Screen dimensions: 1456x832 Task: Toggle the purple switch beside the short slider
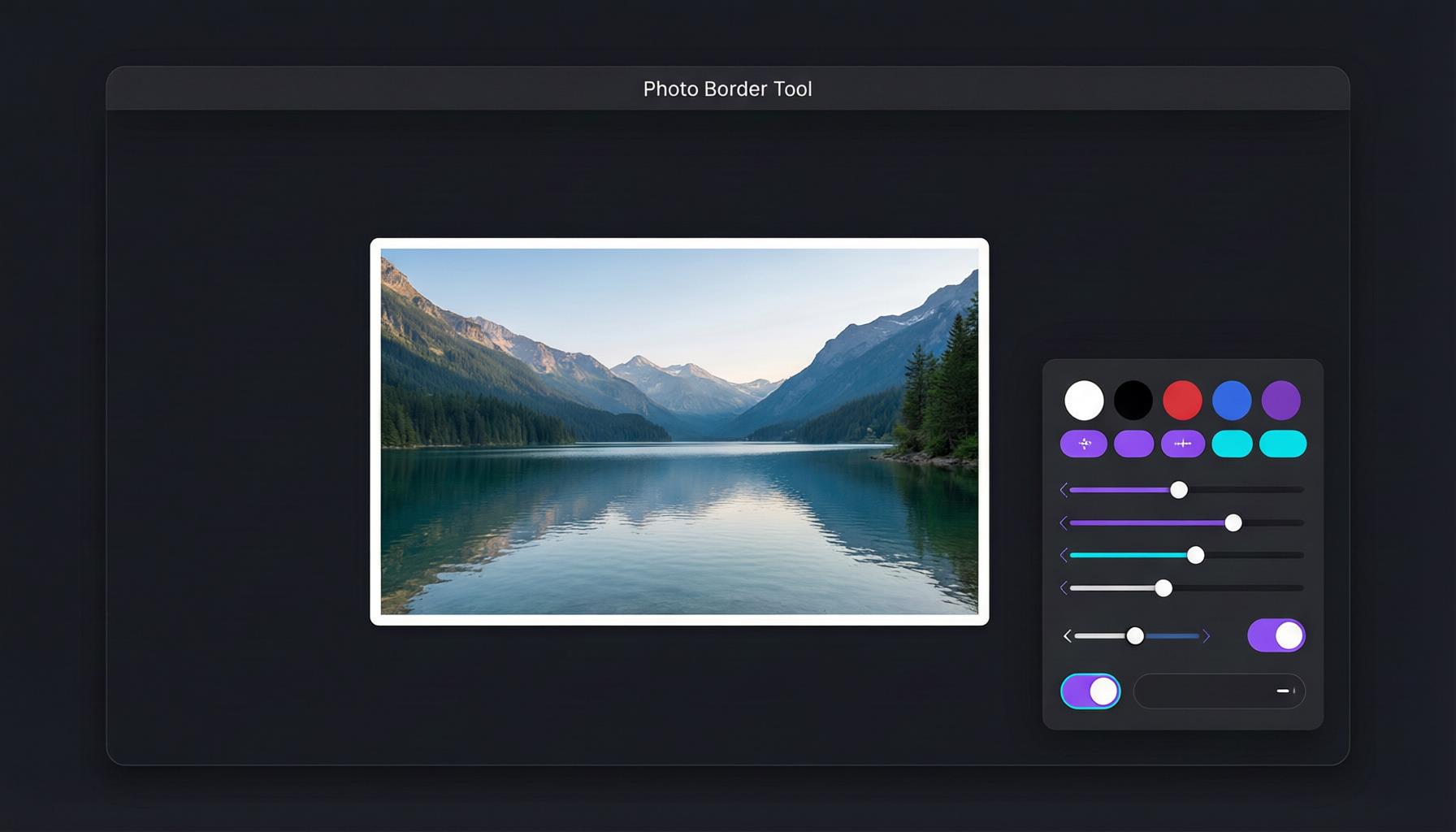pyautogui.click(x=1276, y=635)
